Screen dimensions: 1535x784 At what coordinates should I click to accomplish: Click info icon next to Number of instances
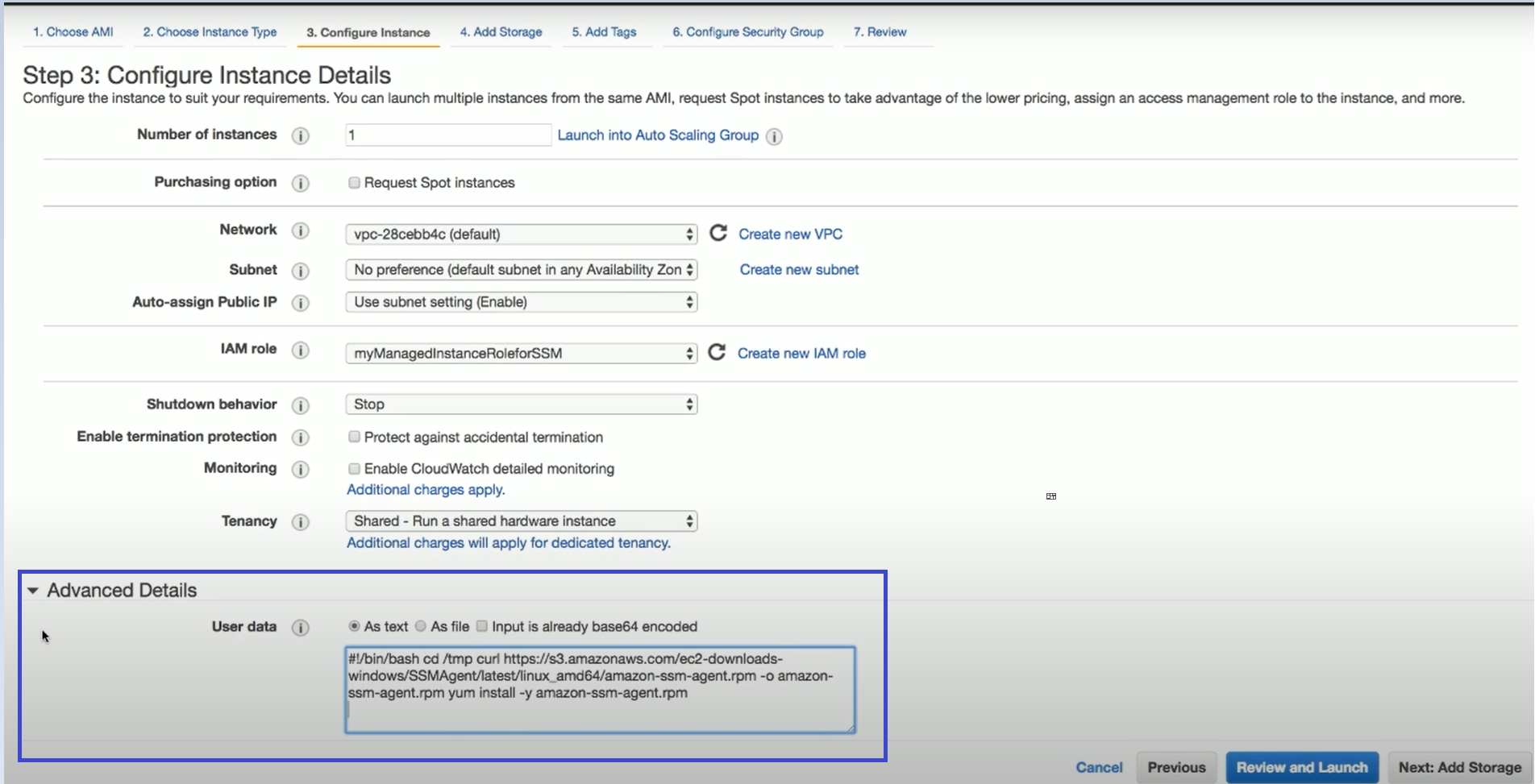[300, 135]
